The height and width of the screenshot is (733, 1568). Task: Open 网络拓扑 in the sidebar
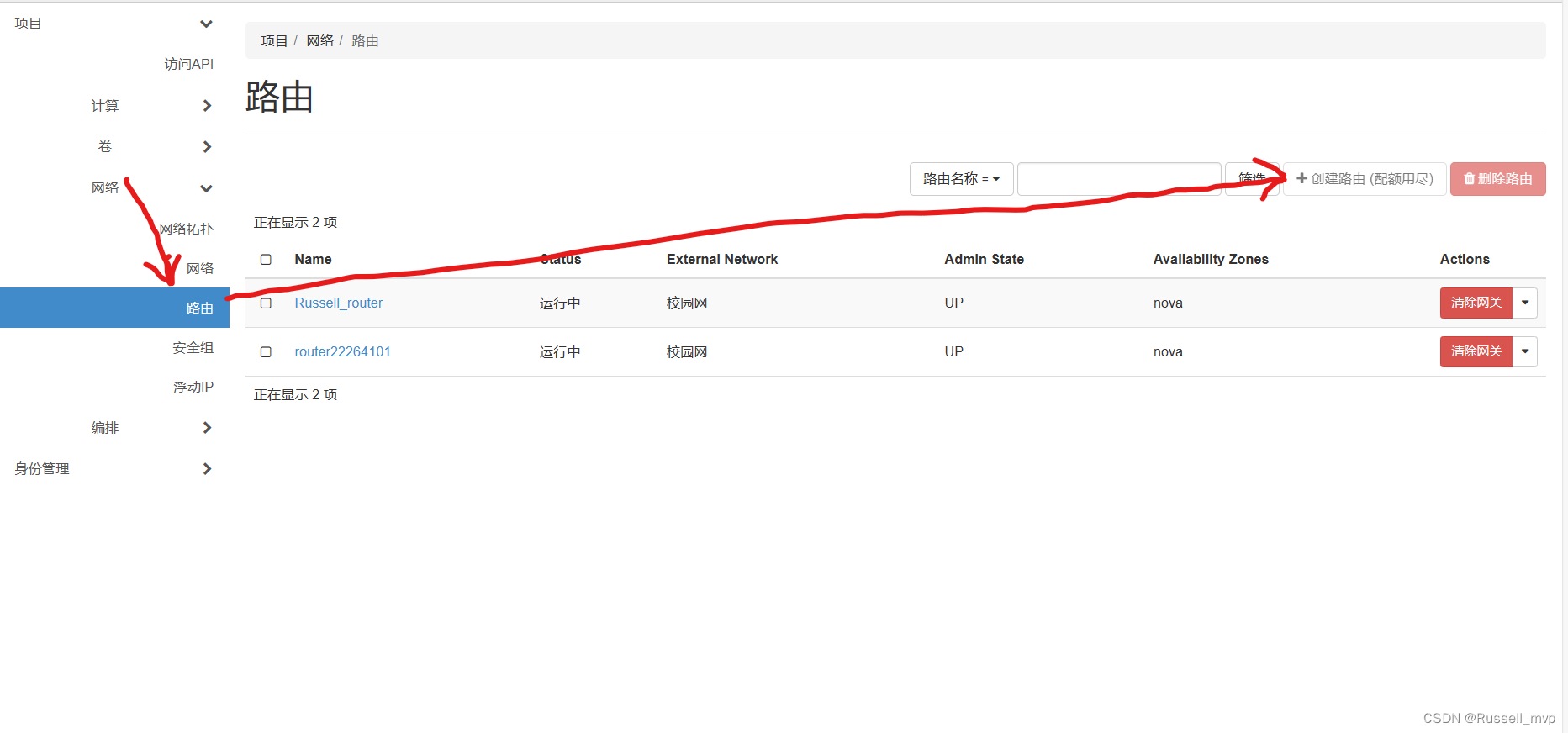(x=187, y=229)
